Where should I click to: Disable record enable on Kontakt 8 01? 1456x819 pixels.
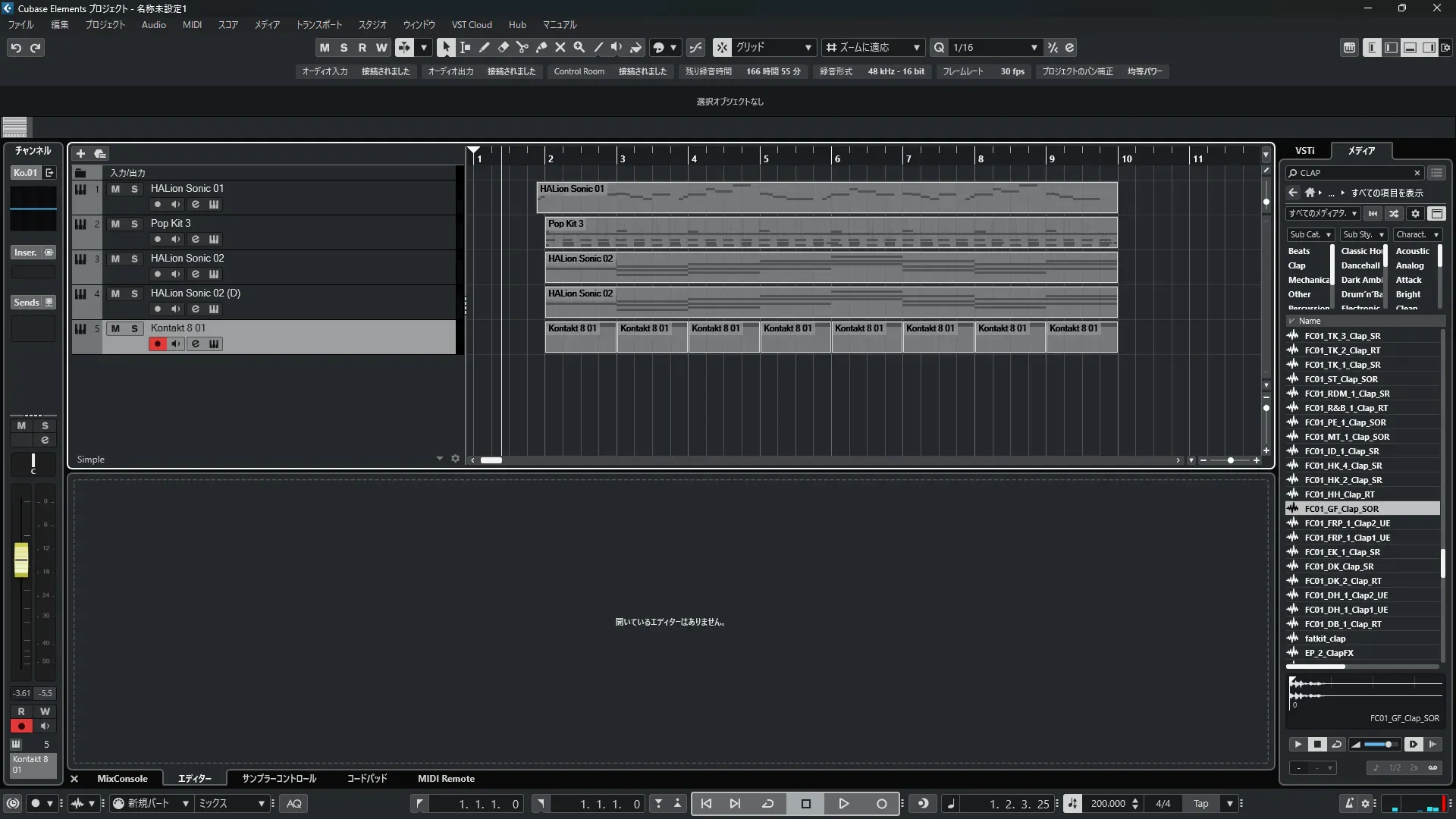coord(157,344)
